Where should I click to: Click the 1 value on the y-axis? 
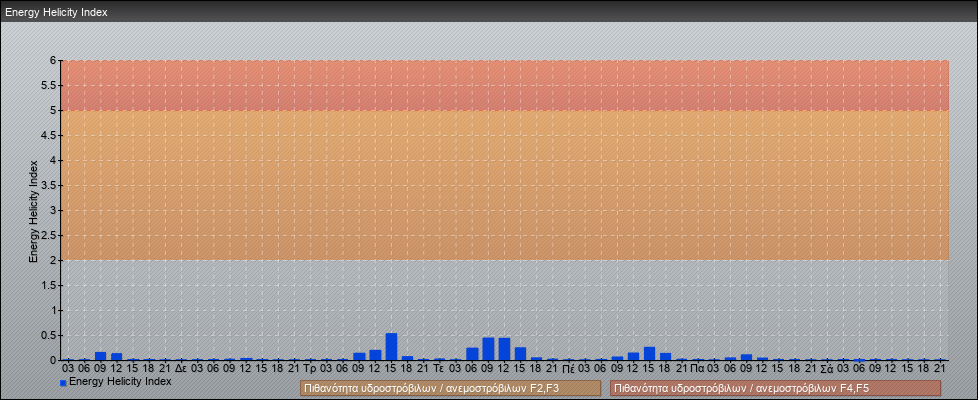point(54,310)
